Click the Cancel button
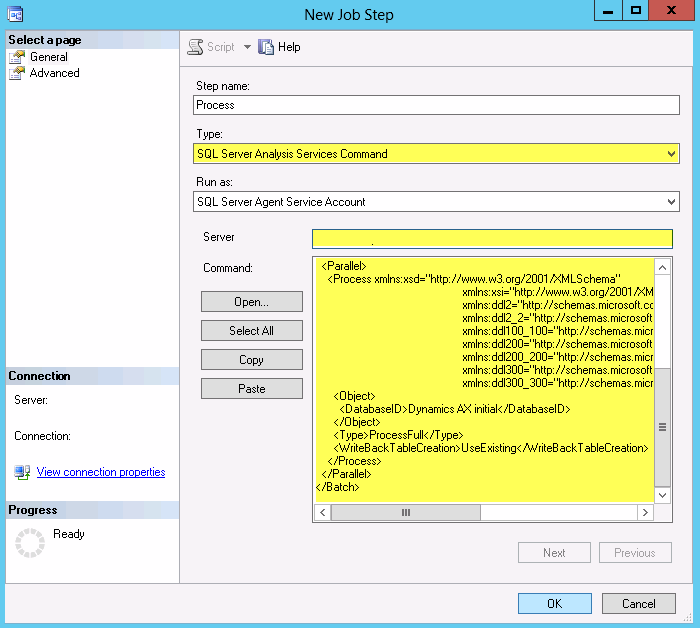The height and width of the screenshot is (628, 700). [x=639, y=603]
